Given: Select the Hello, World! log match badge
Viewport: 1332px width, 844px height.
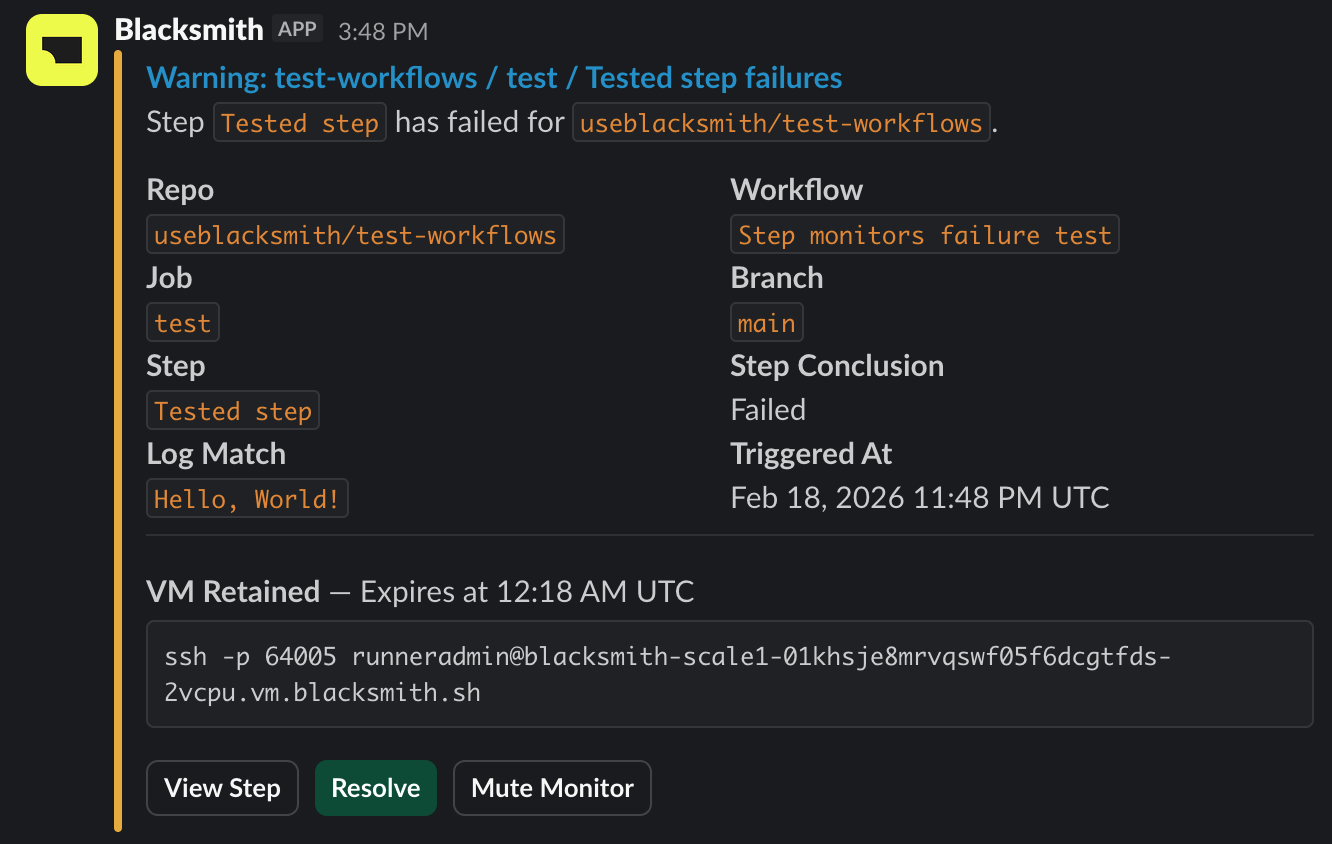Looking at the screenshot, I should click(x=247, y=497).
